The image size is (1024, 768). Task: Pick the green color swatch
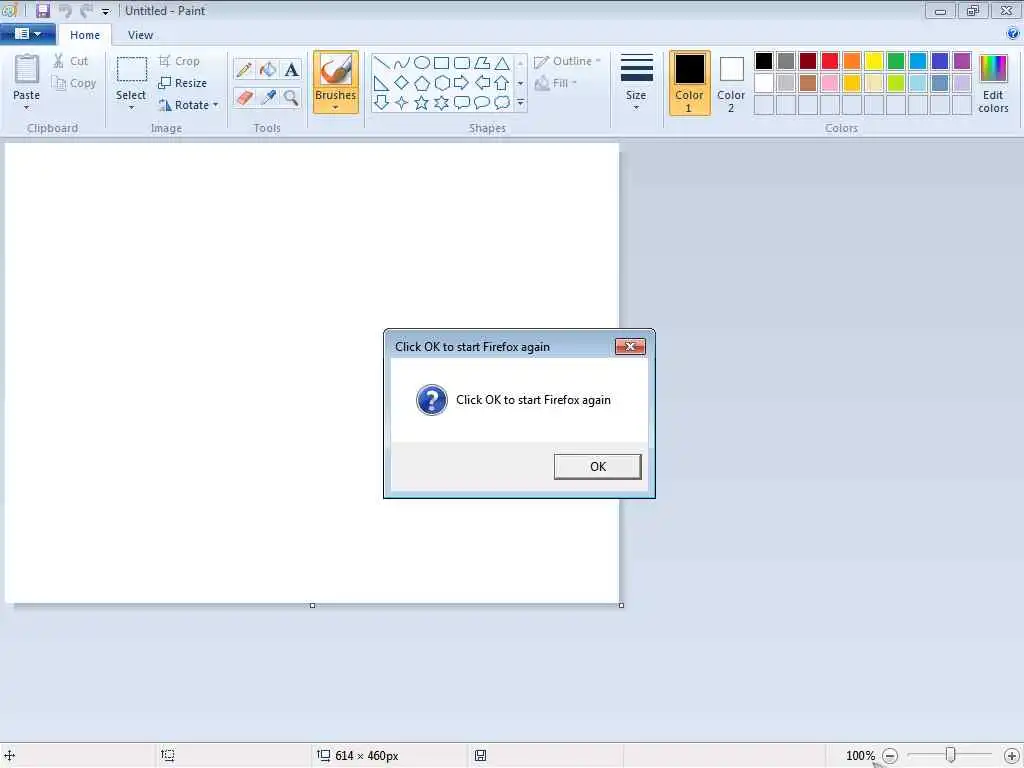pos(896,61)
